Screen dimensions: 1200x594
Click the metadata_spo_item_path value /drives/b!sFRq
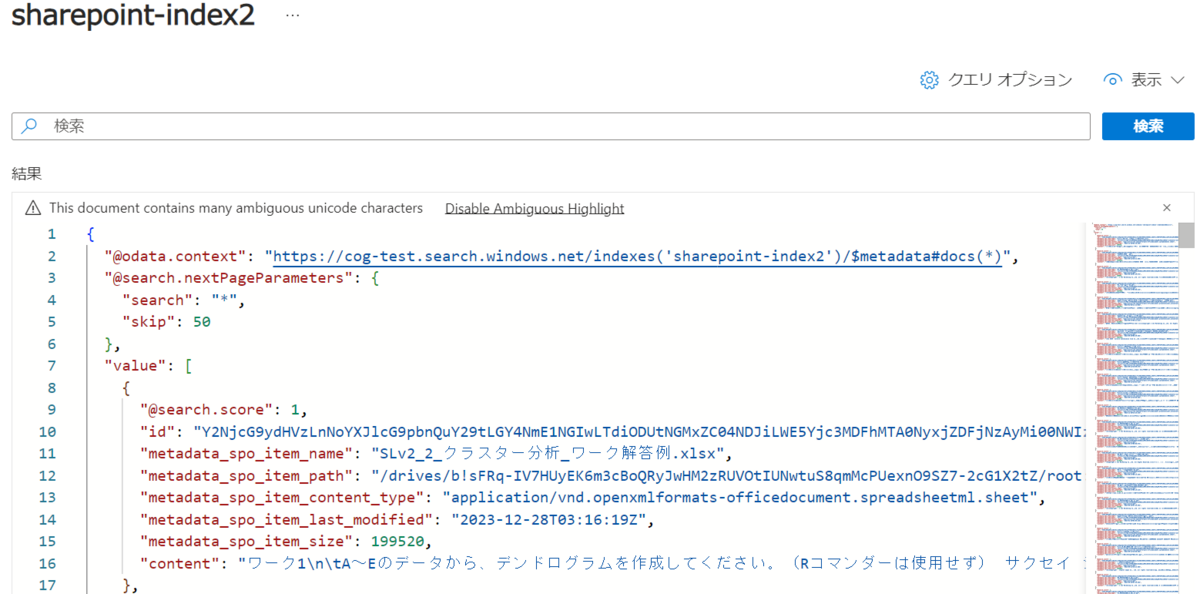click(x=726, y=476)
